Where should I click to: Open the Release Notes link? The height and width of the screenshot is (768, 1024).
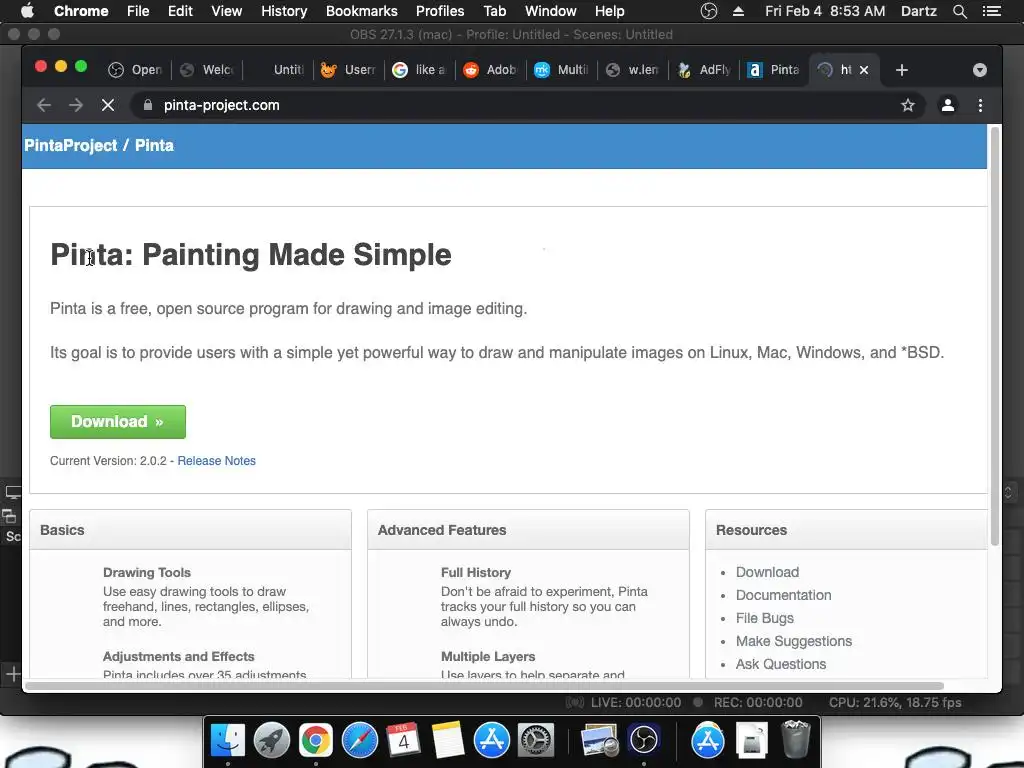[216, 461]
